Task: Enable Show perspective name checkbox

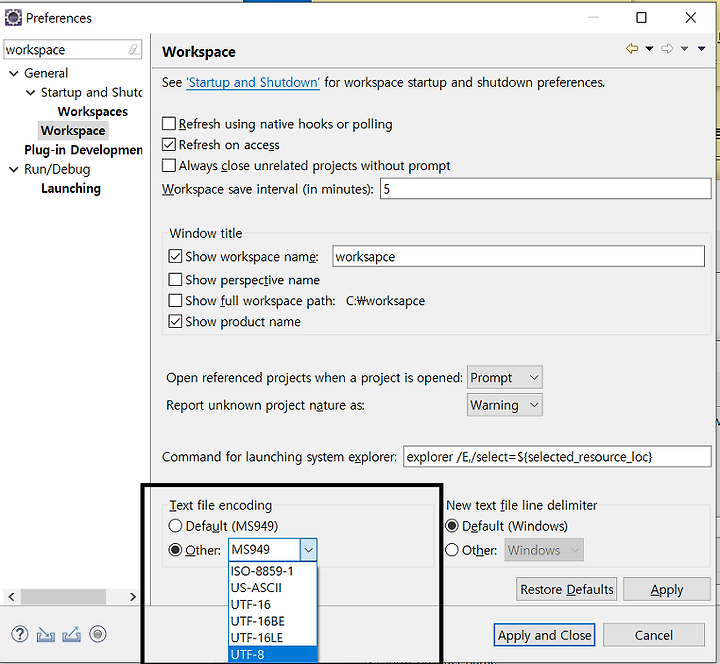Action: tap(175, 280)
